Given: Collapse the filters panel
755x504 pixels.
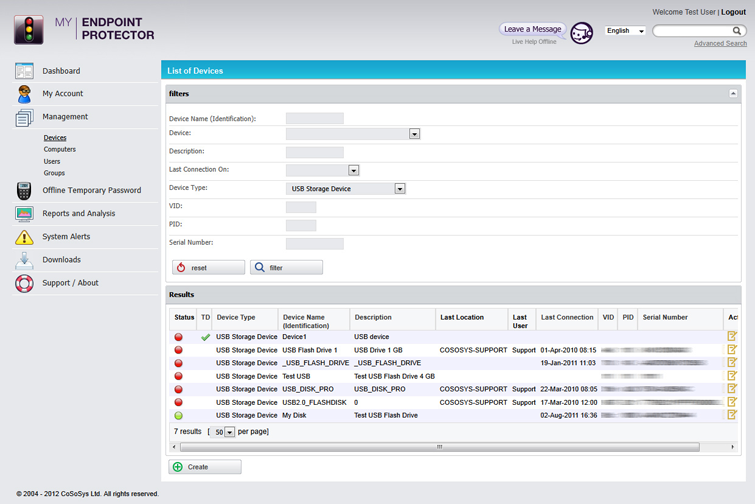Looking at the screenshot, I should click(733, 93).
